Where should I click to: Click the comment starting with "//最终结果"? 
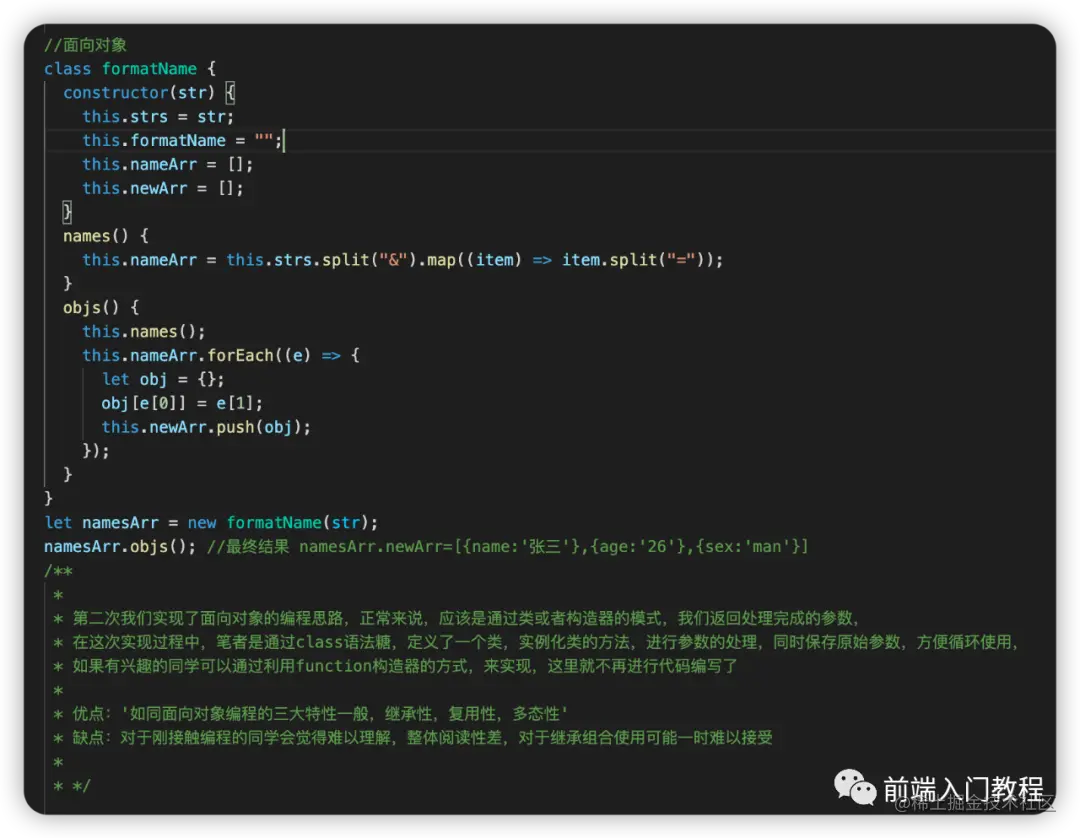[x=508, y=547]
